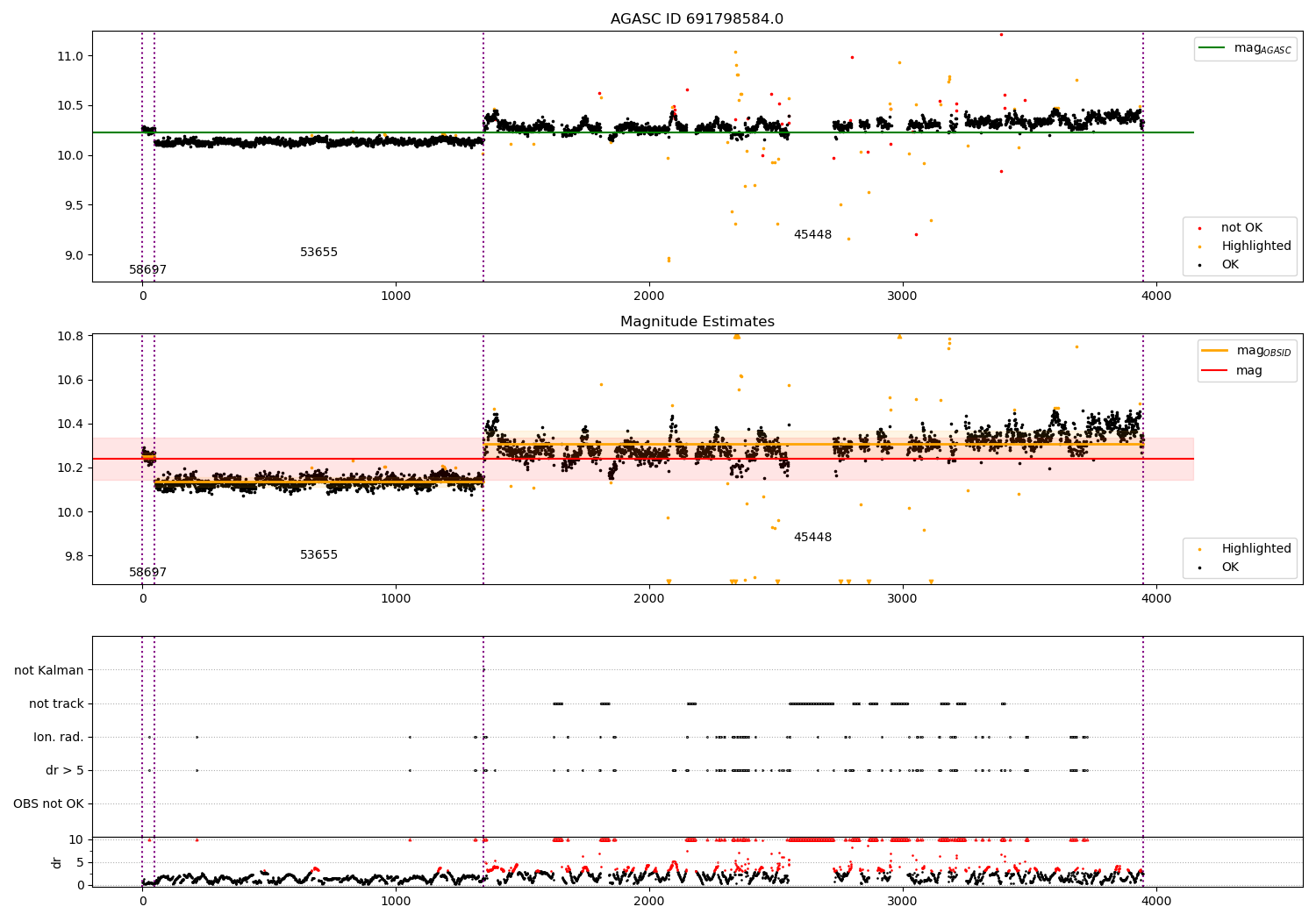Click y-axis tick 10.2 in middle plot
This screenshot has height=921, width=1316.
pos(70,468)
